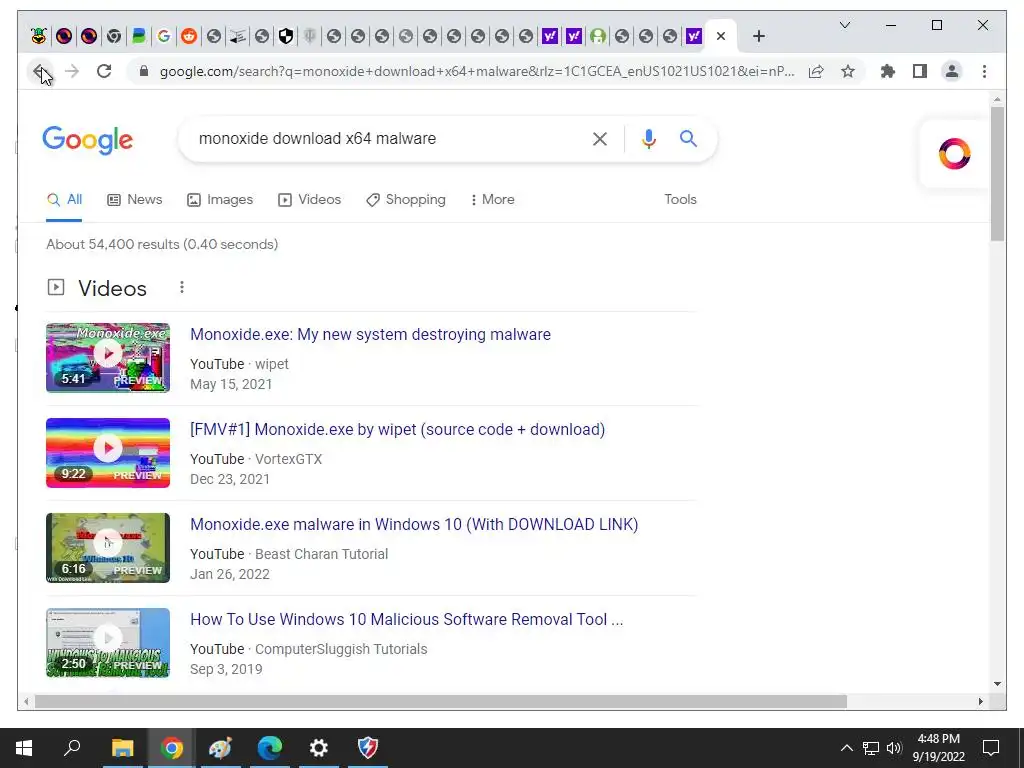The height and width of the screenshot is (768, 1024).
Task: Open the Chrome profile avatar
Action: click(952, 71)
